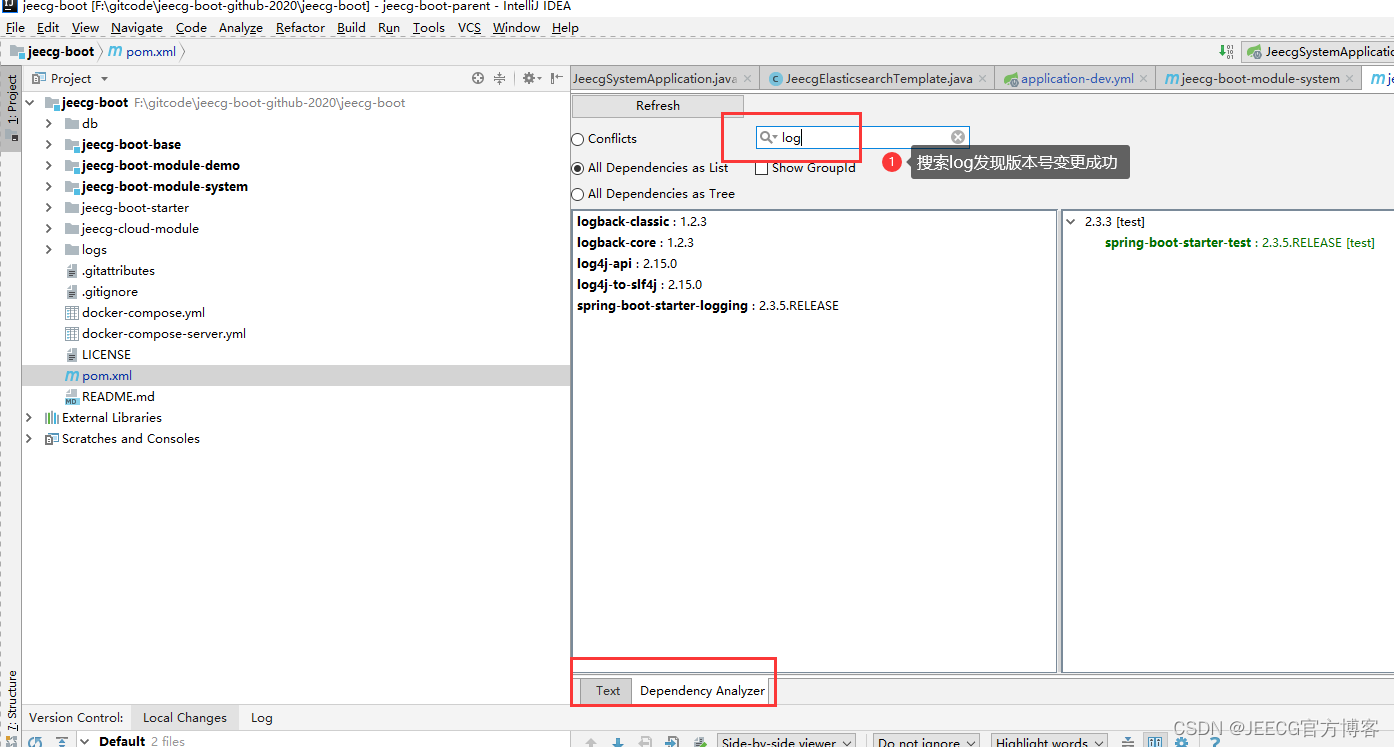Click the build hammer icon near run configuration
The width and height of the screenshot is (1394, 747).
1226,51
